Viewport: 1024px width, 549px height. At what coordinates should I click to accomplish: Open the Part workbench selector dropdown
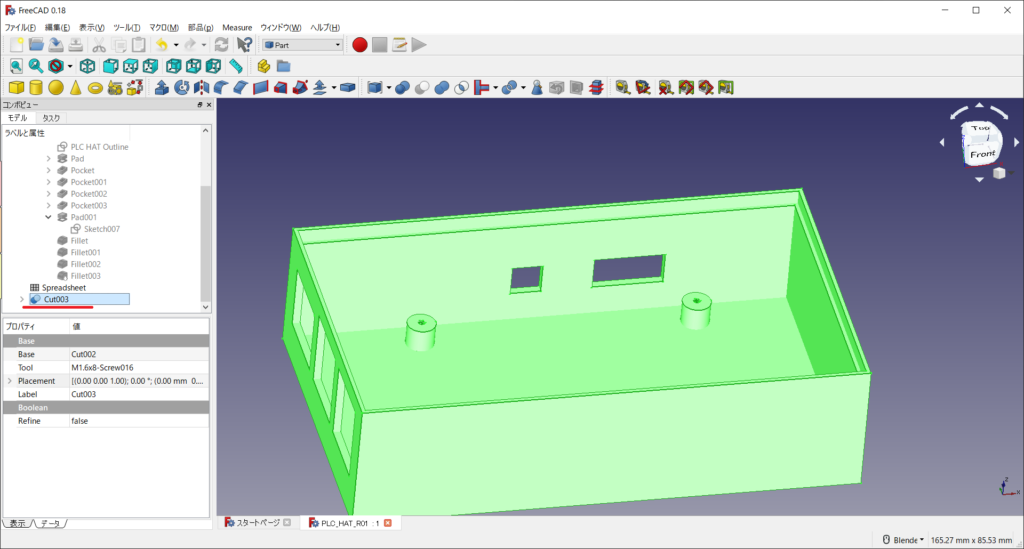pos(301,45)
